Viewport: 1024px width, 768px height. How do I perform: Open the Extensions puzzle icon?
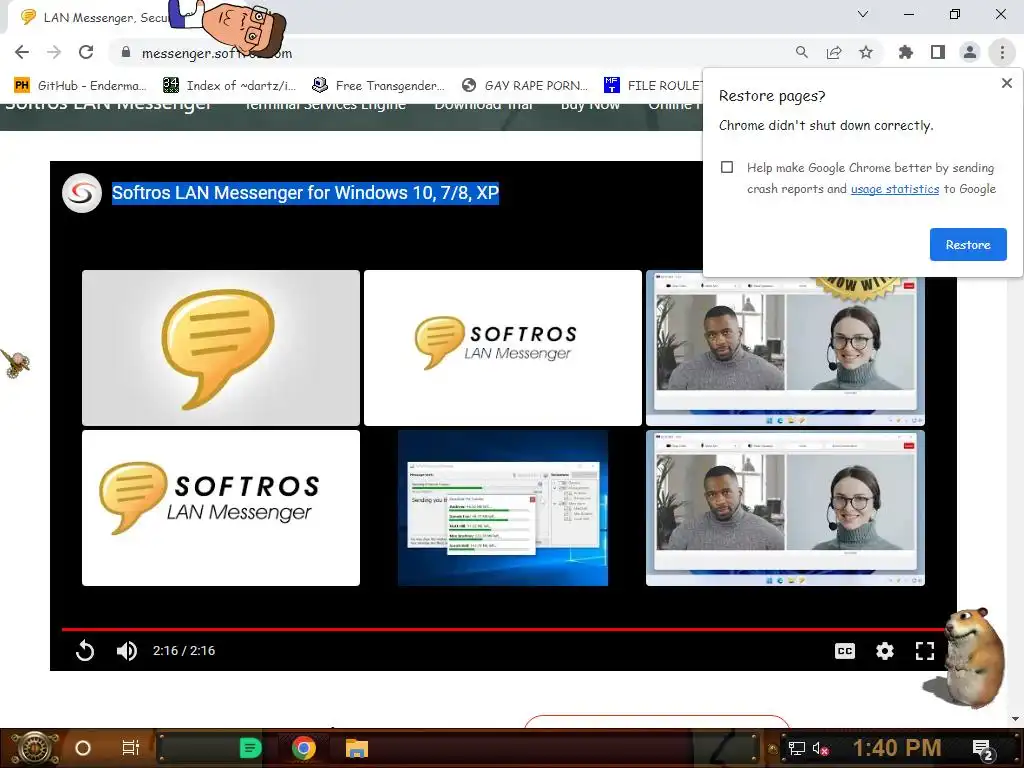906,52
